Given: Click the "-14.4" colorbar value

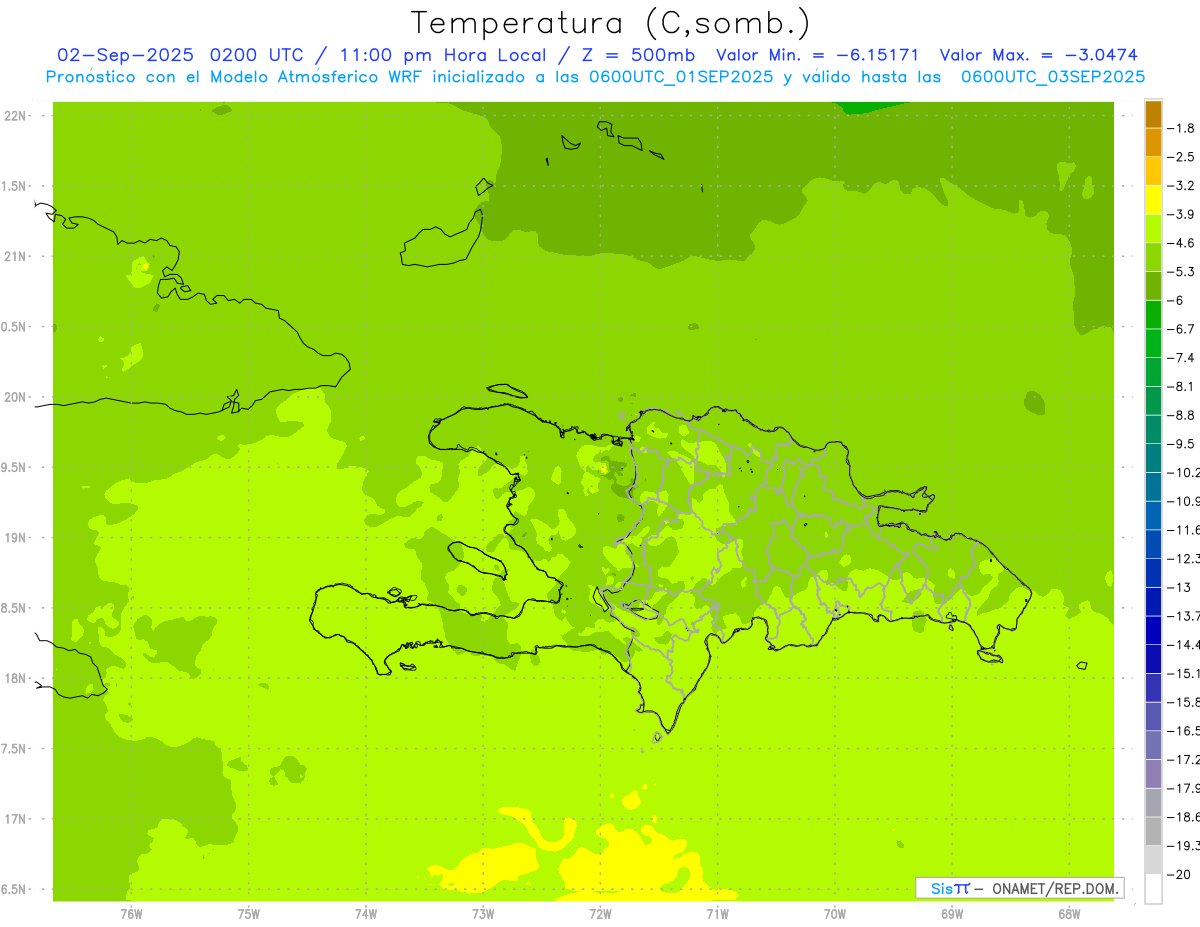Looking at the screenshot, I should point(1185,645).
